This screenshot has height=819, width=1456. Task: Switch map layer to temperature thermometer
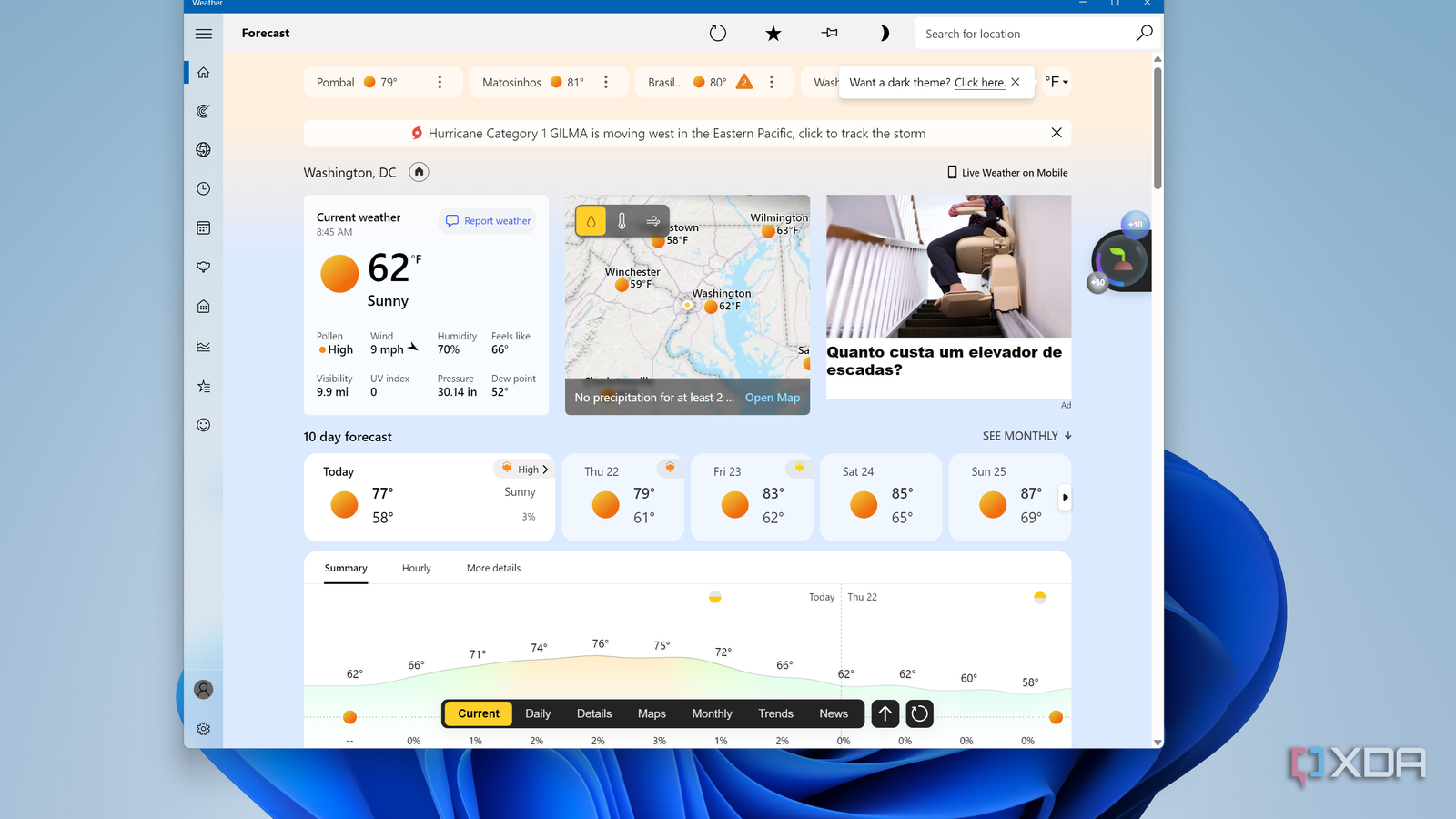(622, 220)
